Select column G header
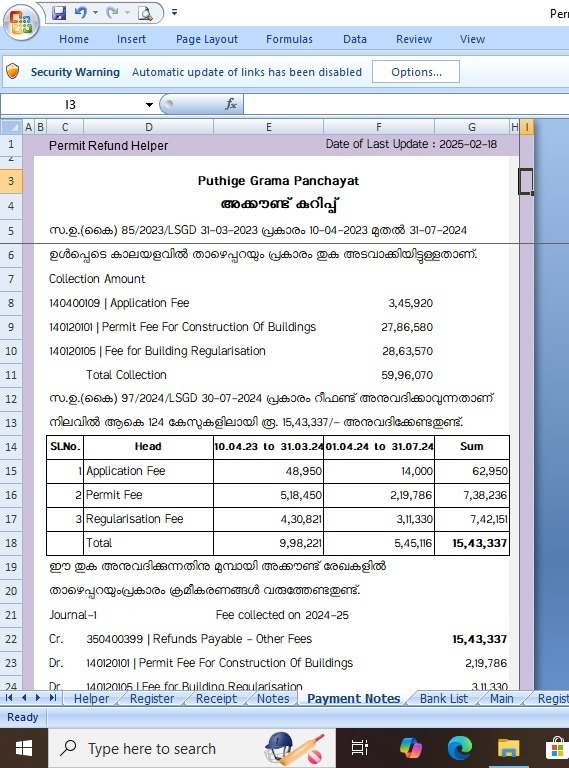 click(x=472, y=127)
